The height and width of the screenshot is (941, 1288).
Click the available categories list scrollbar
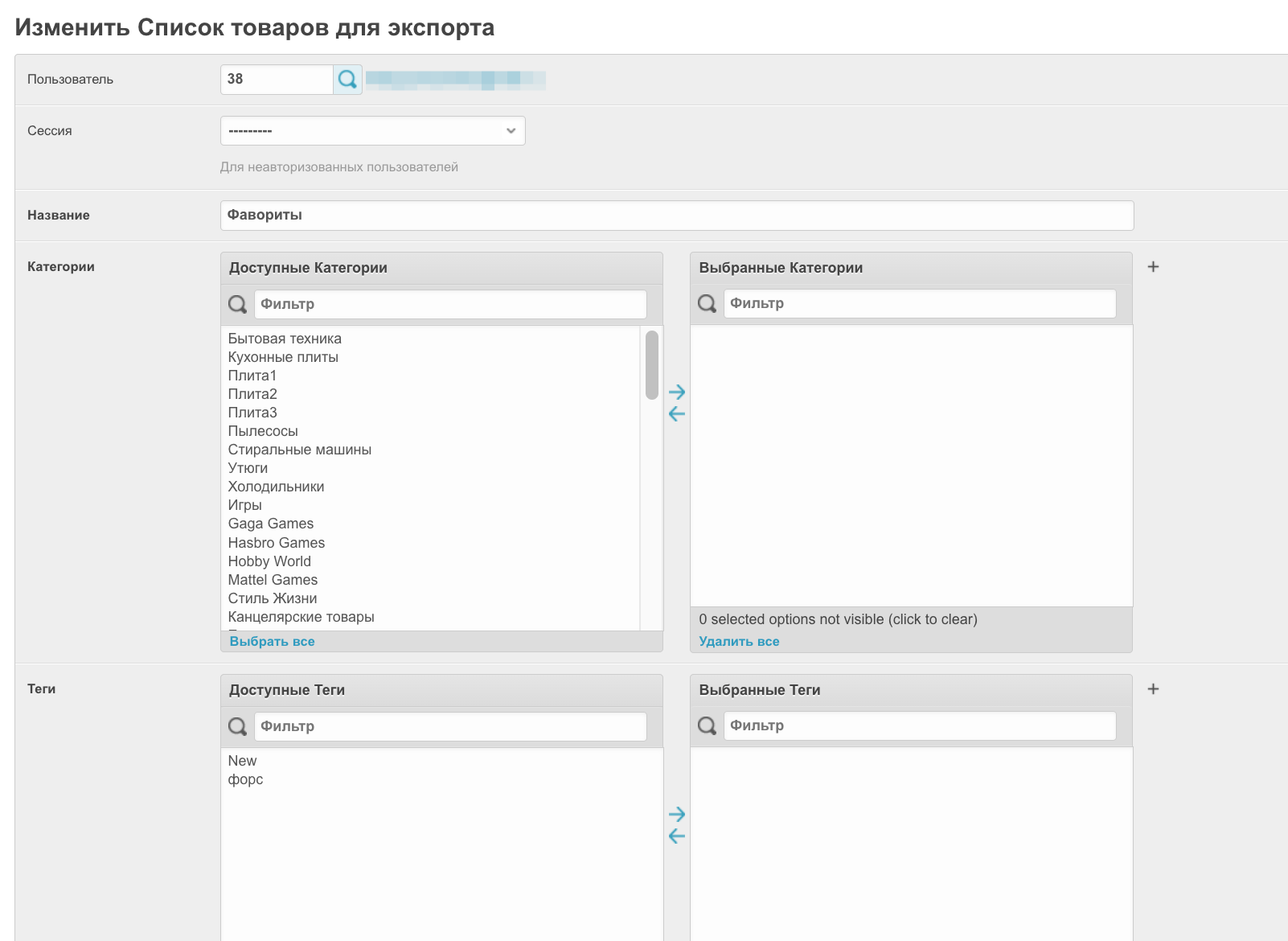click(651, 365)
